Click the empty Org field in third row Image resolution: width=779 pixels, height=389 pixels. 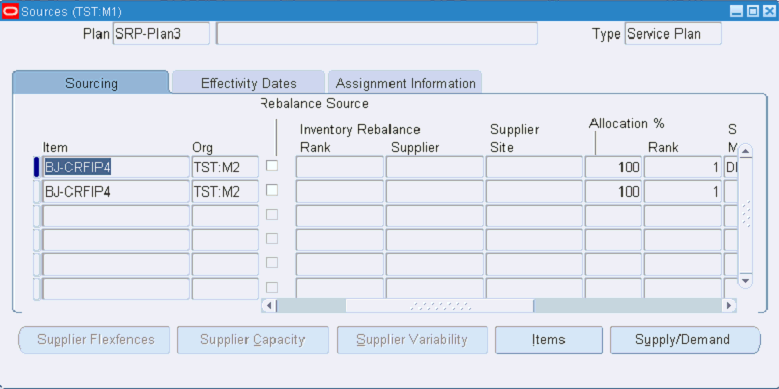[x=225, y=216]
